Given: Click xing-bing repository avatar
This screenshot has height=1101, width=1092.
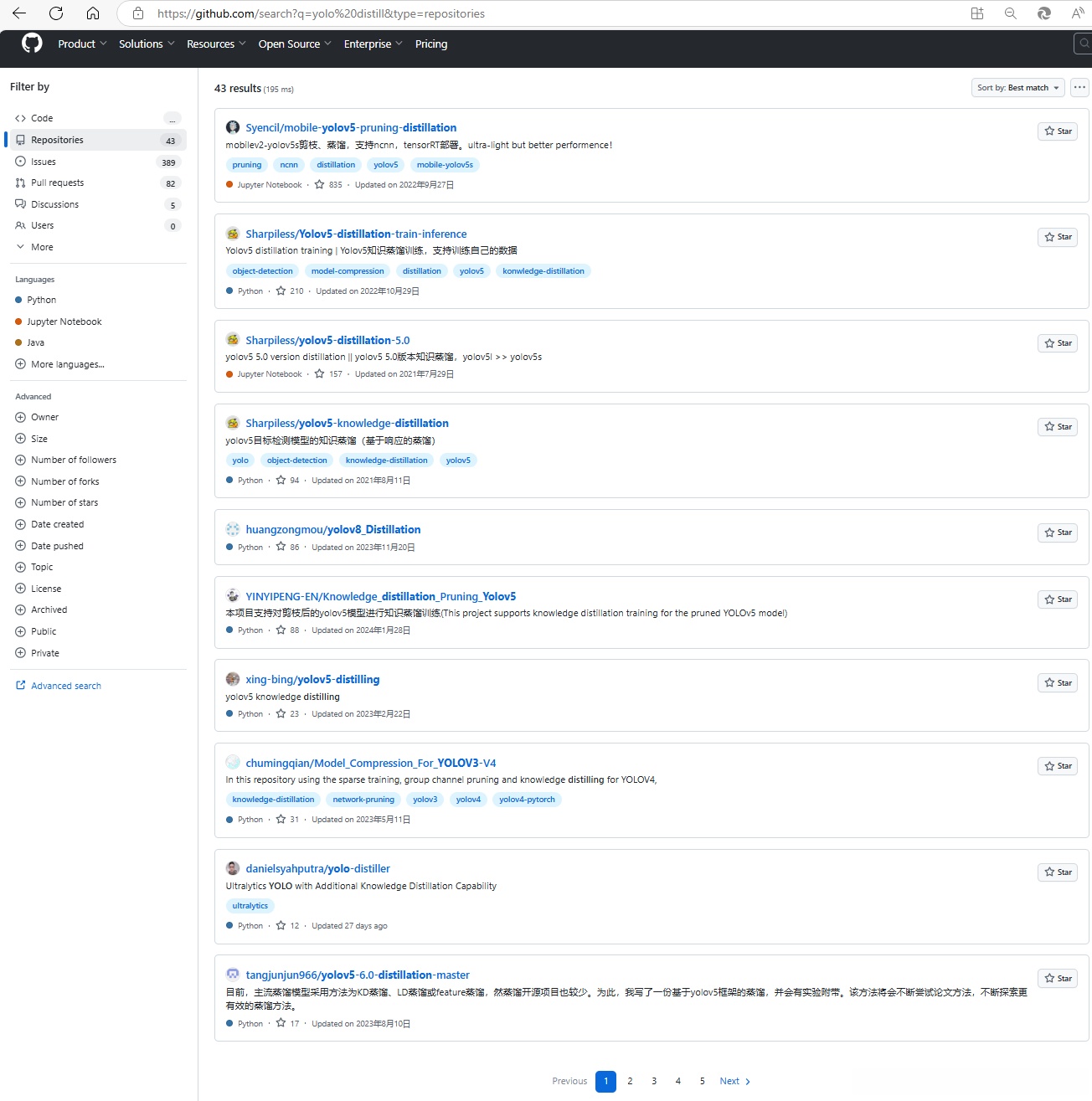Looking at the screenshot, I should pos(233,679).
